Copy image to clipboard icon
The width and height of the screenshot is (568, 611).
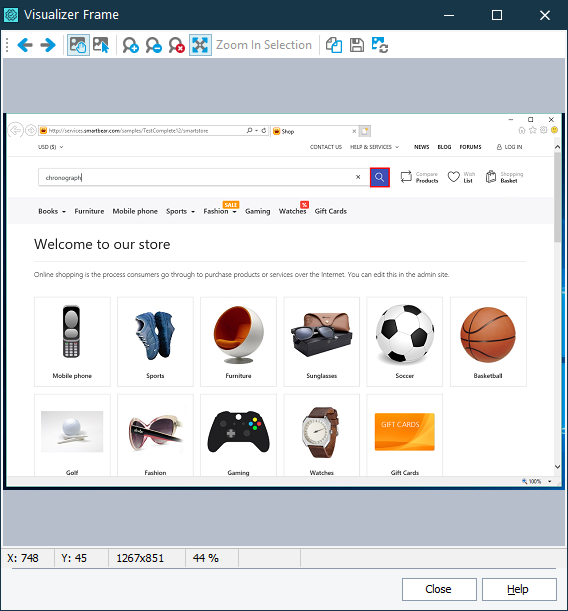[334, 45]
